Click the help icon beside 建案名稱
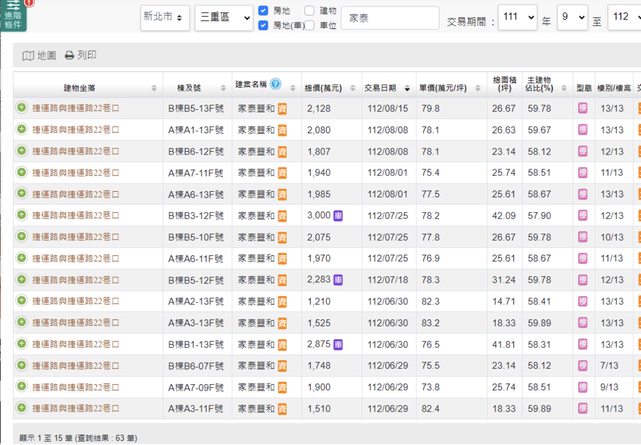The image size is (641, 445). tap(275, 85)
